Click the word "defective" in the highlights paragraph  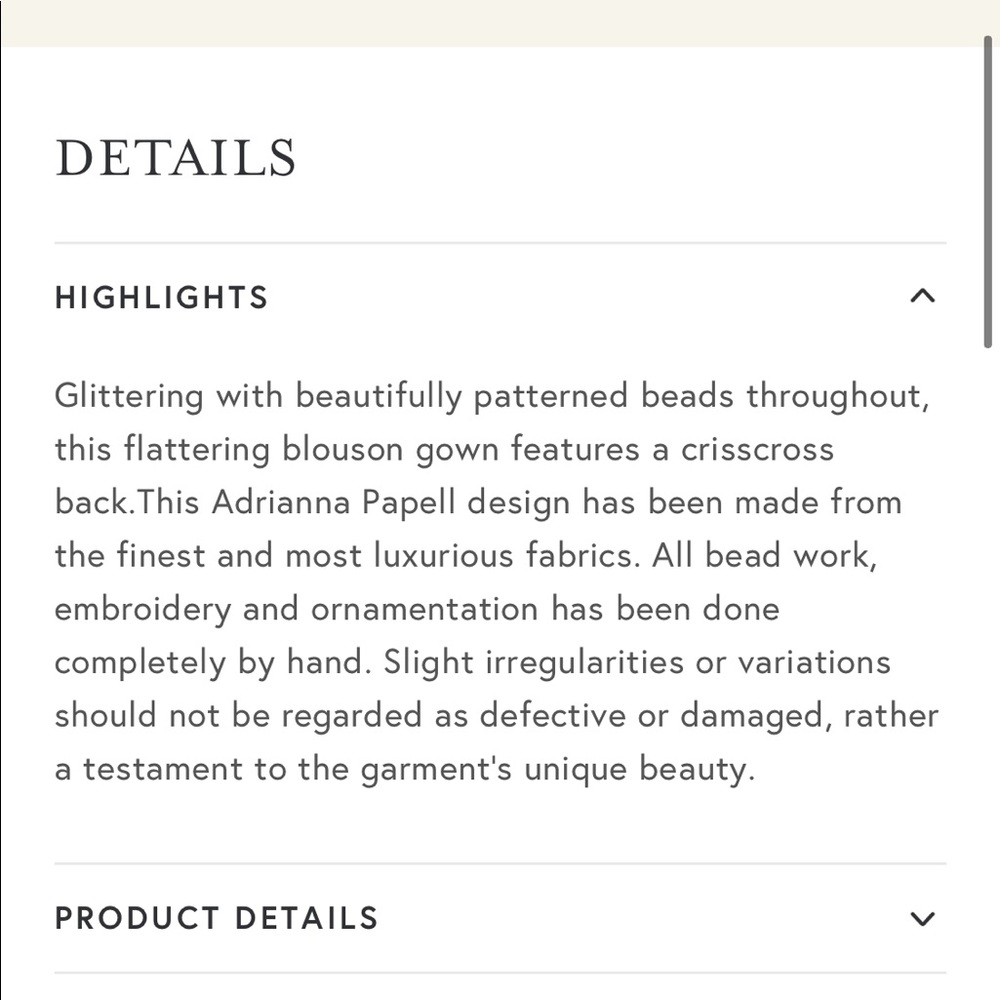553,715
